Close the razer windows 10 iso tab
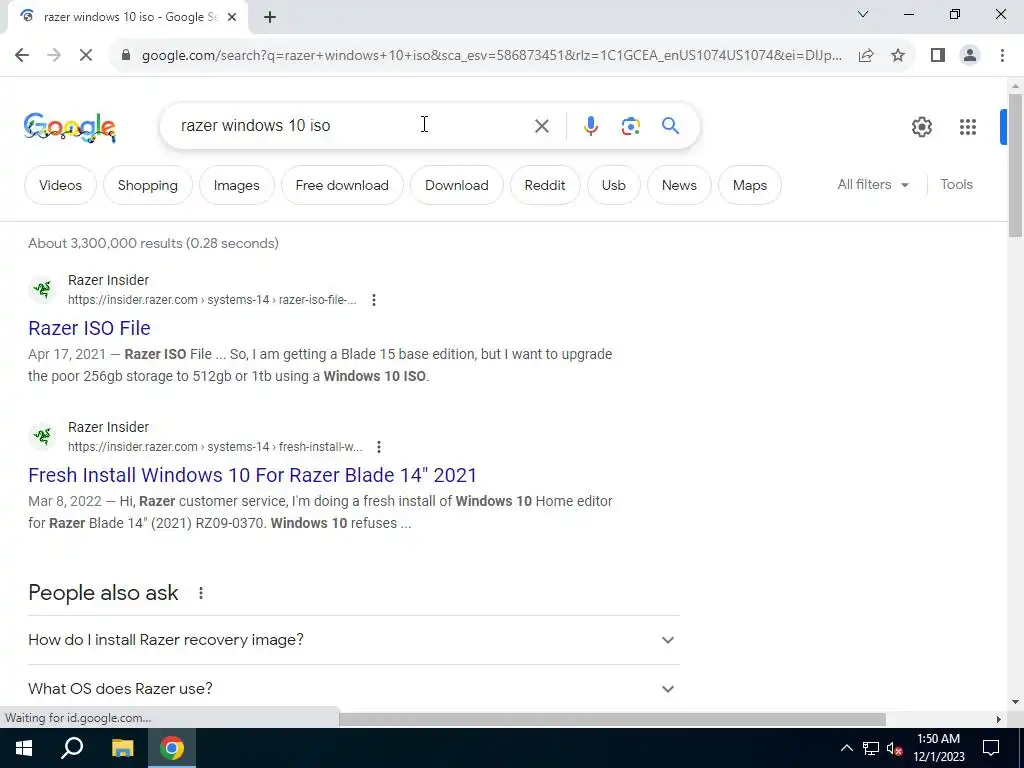This screenshot has width=1024, height=768. pyautogui.click(x=232, y=17)
